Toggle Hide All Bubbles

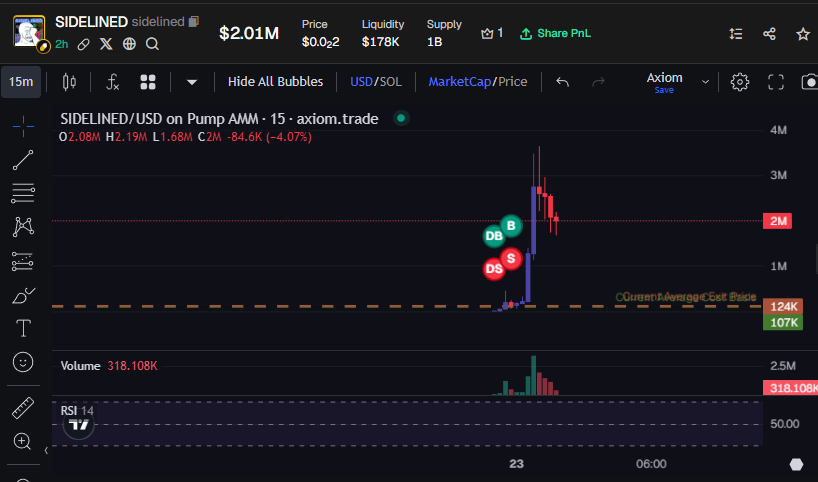pos(275,82)
